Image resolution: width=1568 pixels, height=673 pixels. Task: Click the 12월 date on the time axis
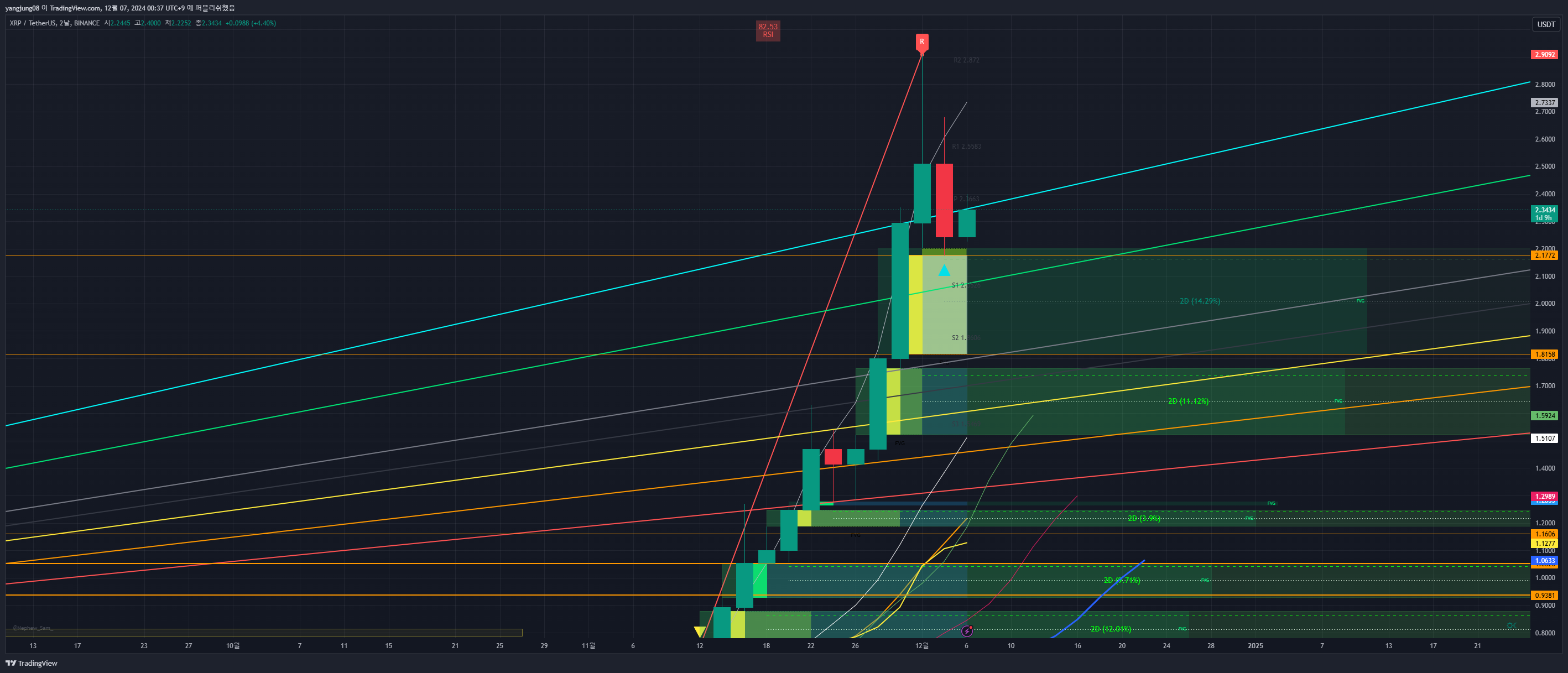click(x=921, y=645)
